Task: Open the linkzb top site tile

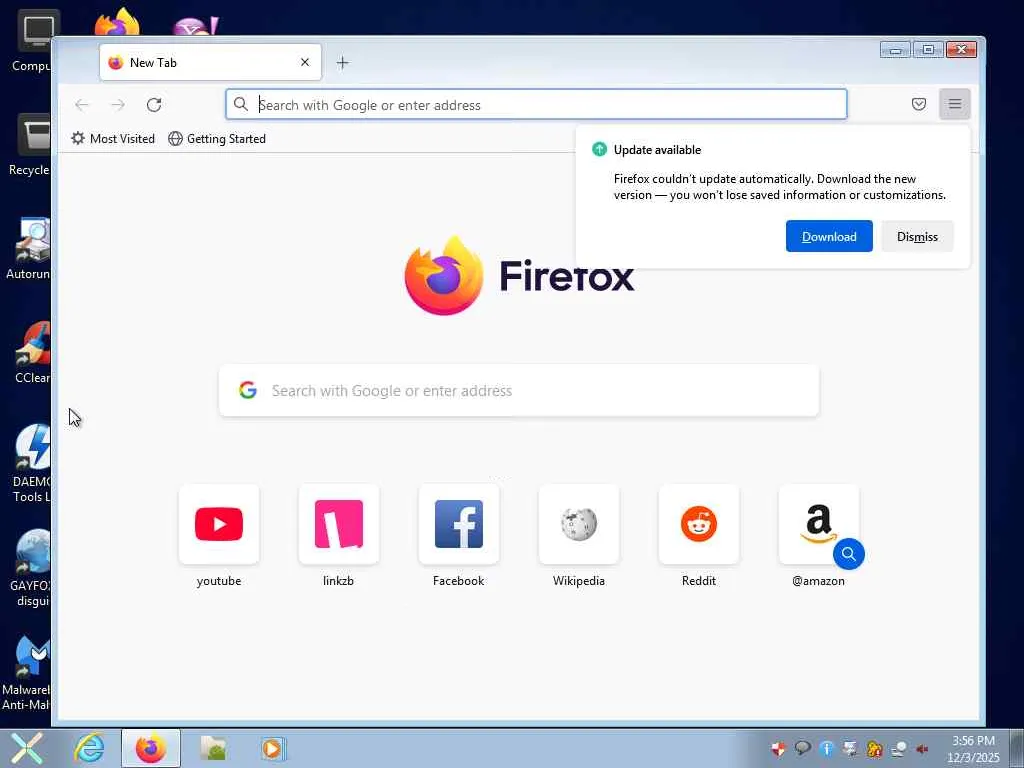Action: click(338, 524)
